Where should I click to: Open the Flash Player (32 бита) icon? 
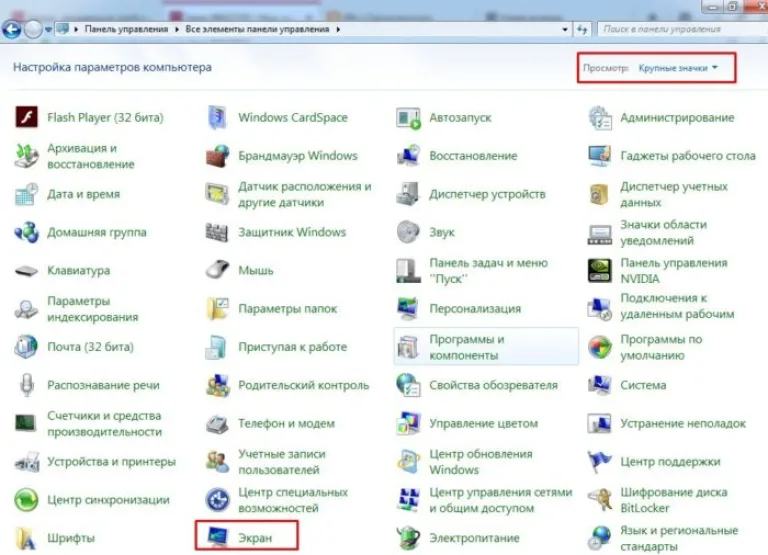(26, 118)
